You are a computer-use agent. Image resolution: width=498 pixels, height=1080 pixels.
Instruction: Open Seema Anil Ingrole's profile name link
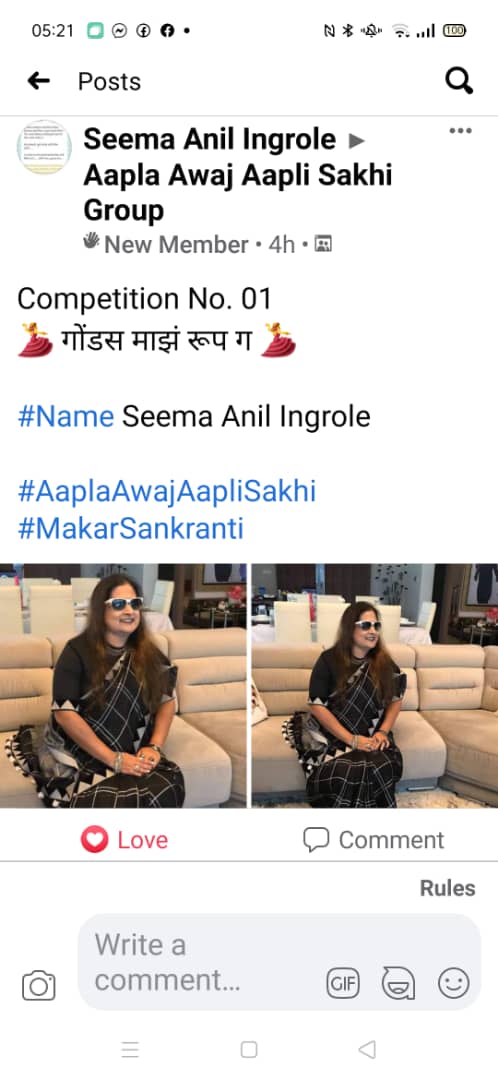pyautogui.click(x=209, y=140)
